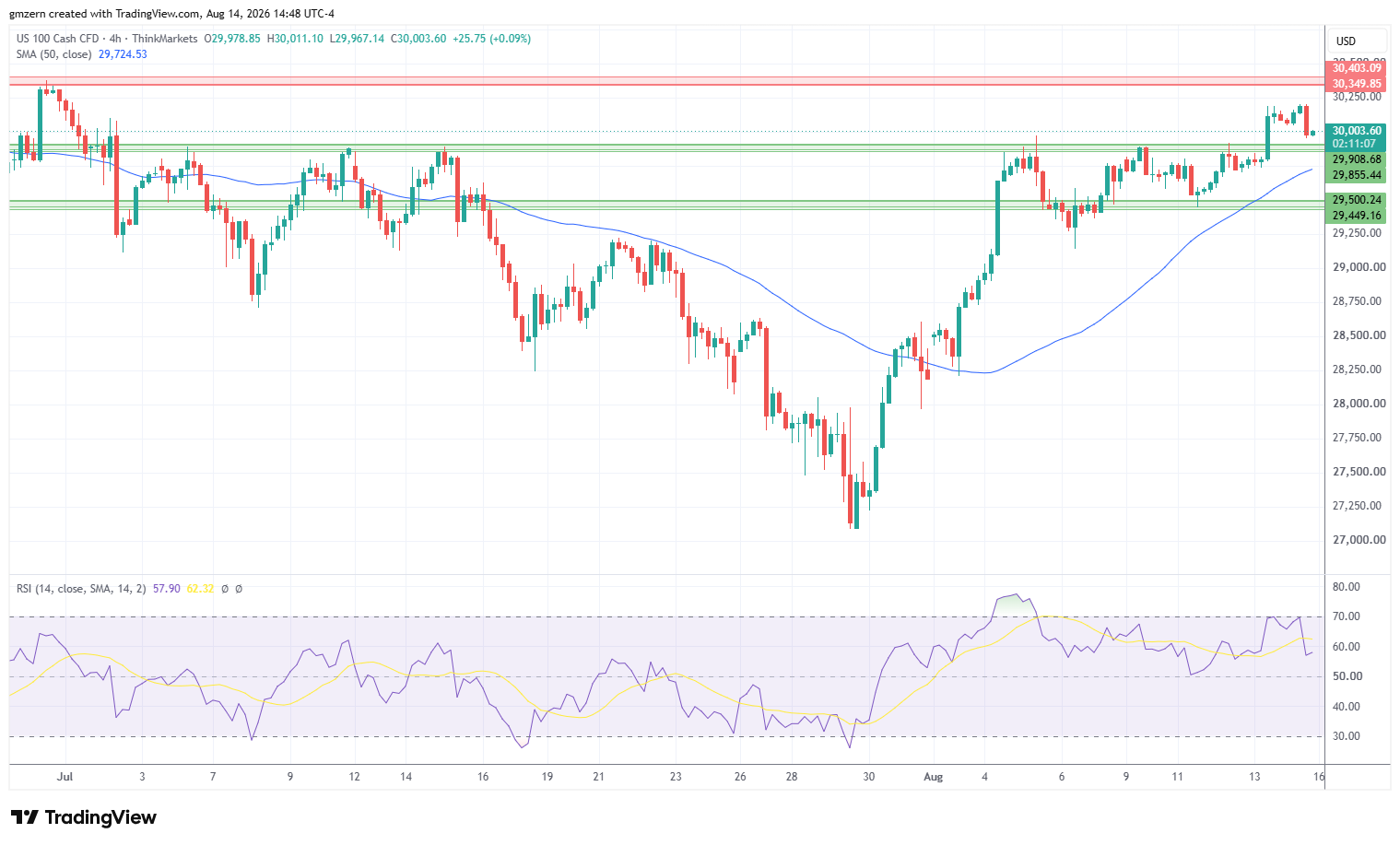Viewport: 1400px width, 845px height.
Task: Select the 23 date label on time axis
Action: tap(676, 777)
